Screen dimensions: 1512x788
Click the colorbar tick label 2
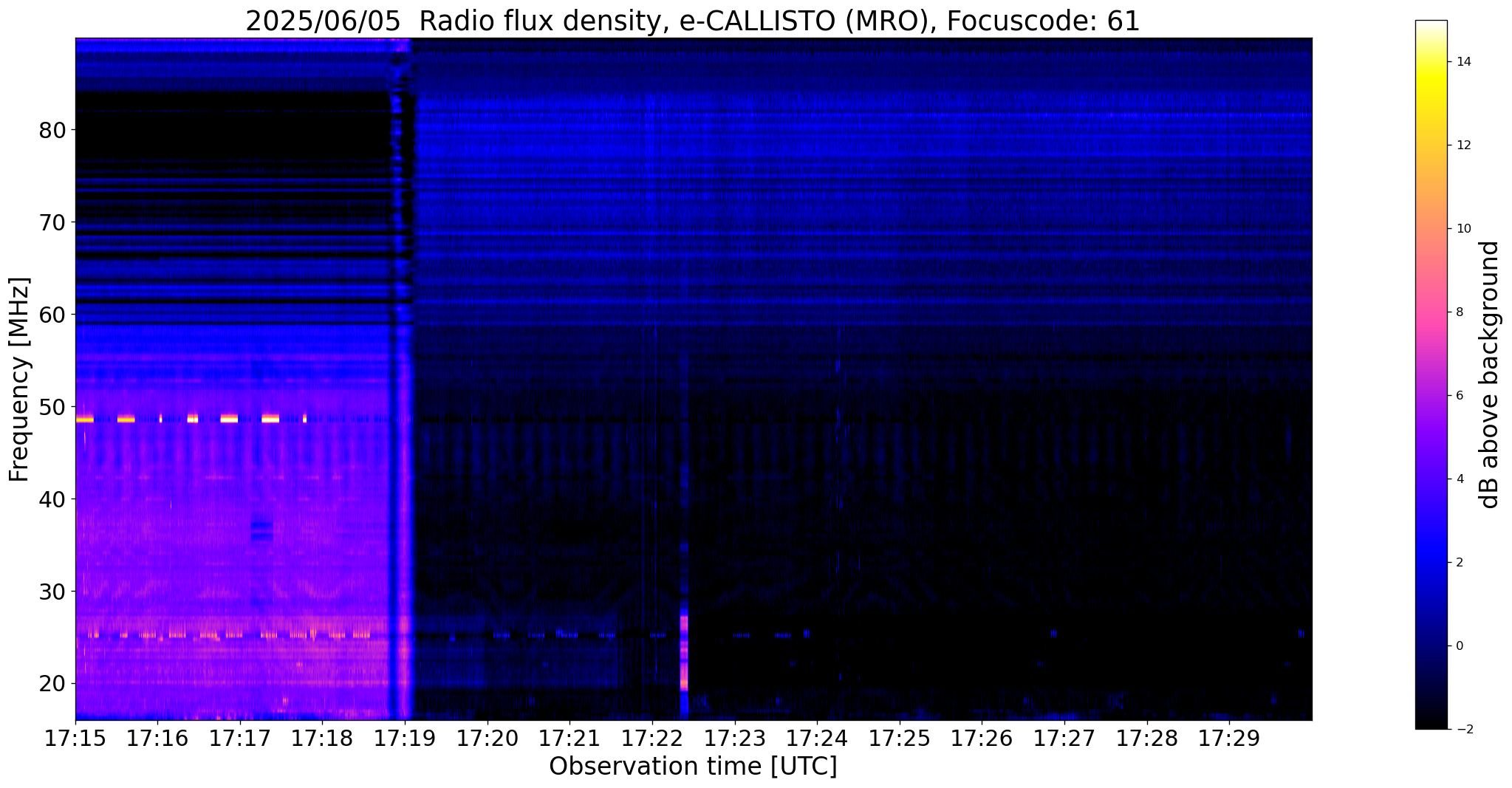(1459, 563)
